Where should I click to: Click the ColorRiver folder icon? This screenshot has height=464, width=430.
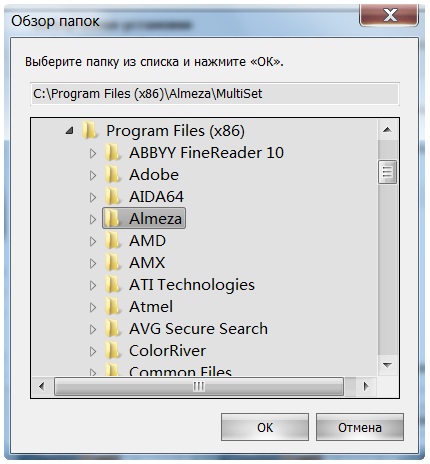(x=112, y=351)
